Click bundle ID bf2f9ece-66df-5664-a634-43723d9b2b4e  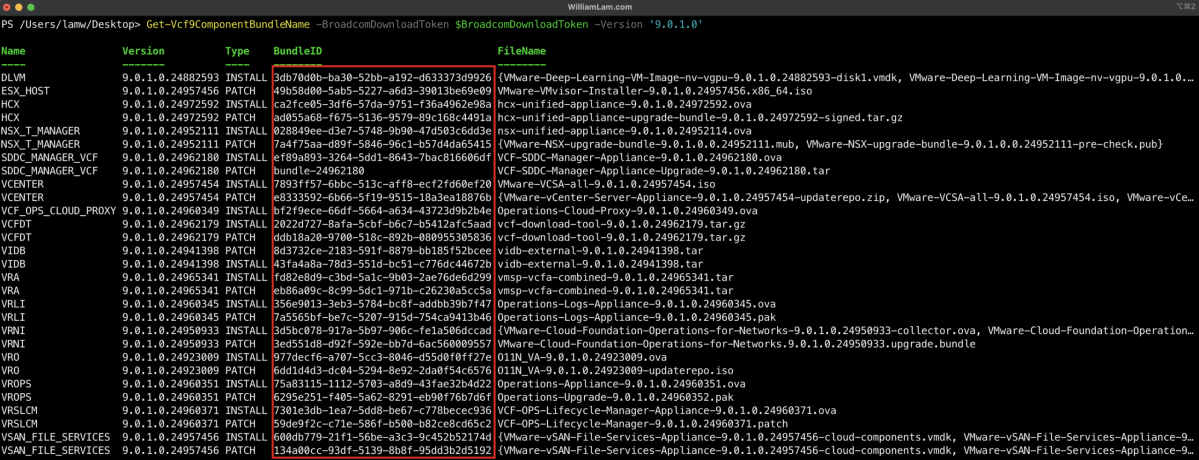click(382, 209)
